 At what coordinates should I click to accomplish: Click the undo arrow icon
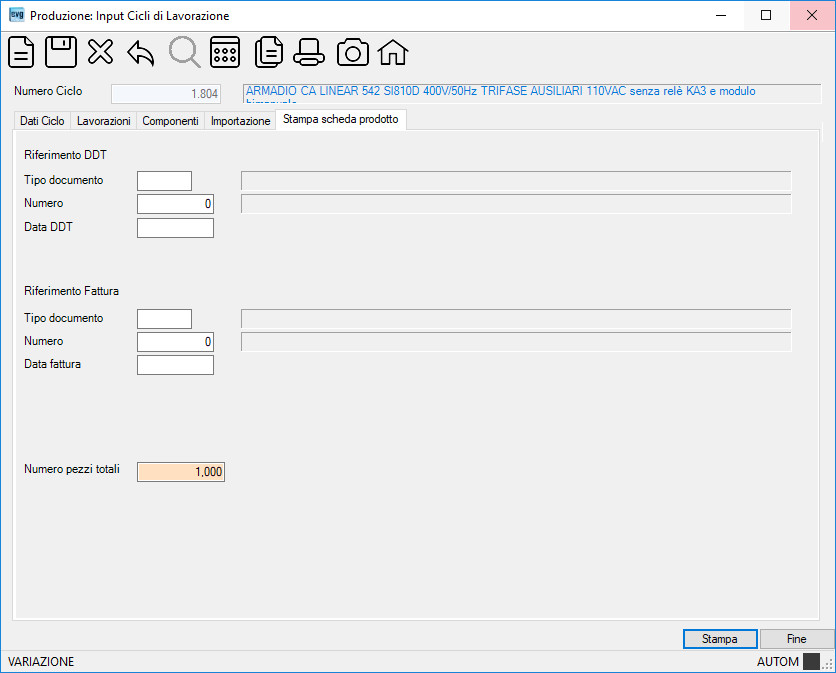(x=141, y=53)
